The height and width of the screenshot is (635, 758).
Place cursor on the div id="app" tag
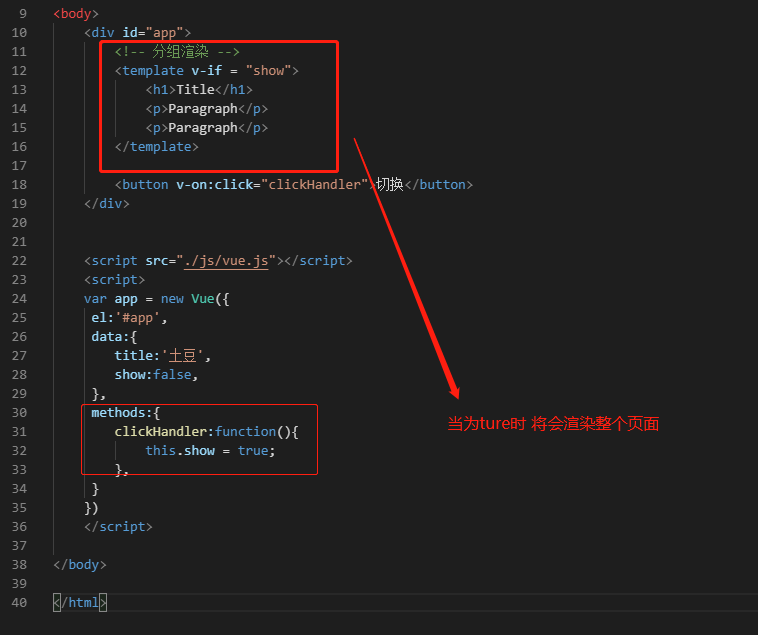(x=138, y=32)
